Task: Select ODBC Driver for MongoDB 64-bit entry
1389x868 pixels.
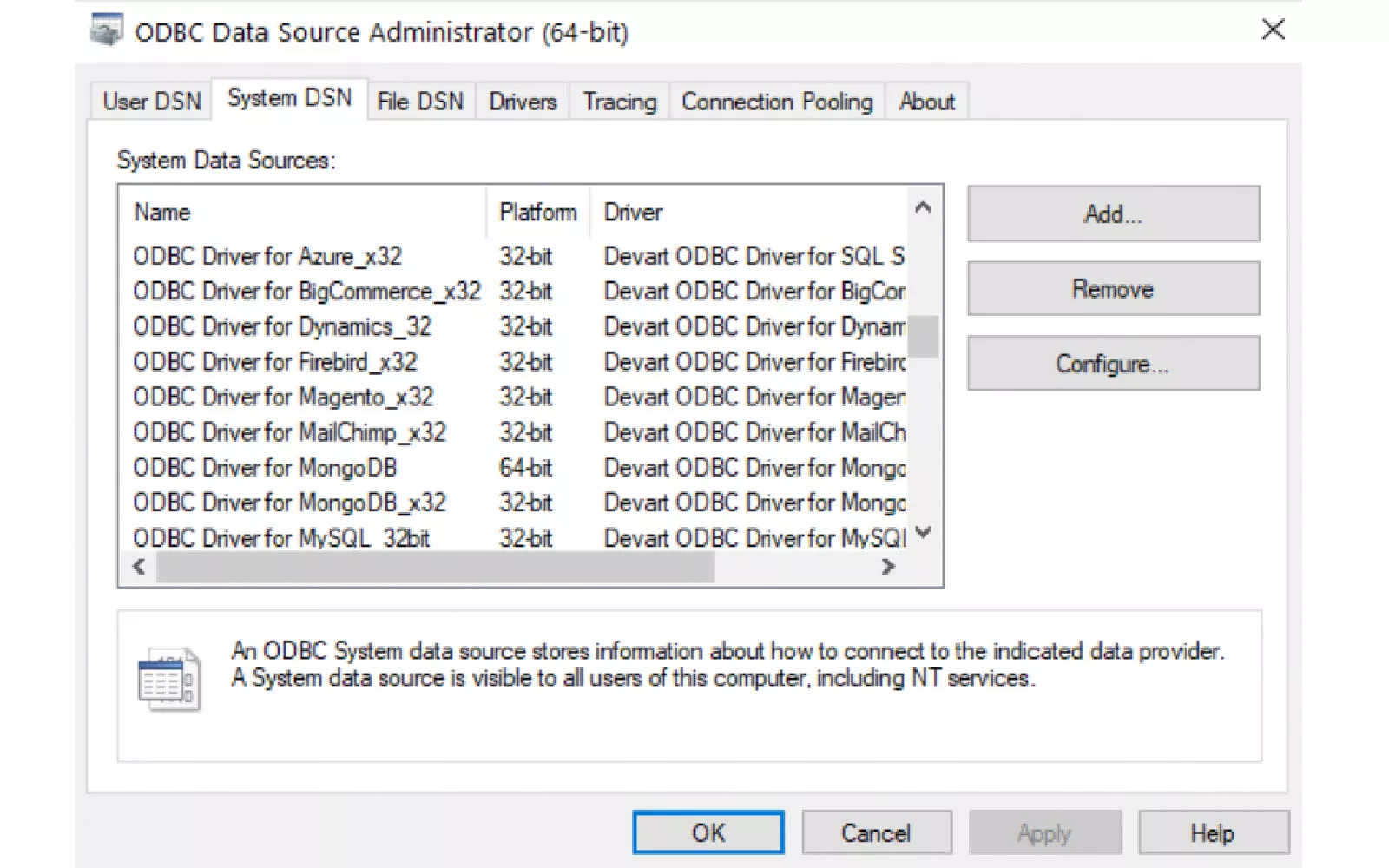Action: (265, 468)
